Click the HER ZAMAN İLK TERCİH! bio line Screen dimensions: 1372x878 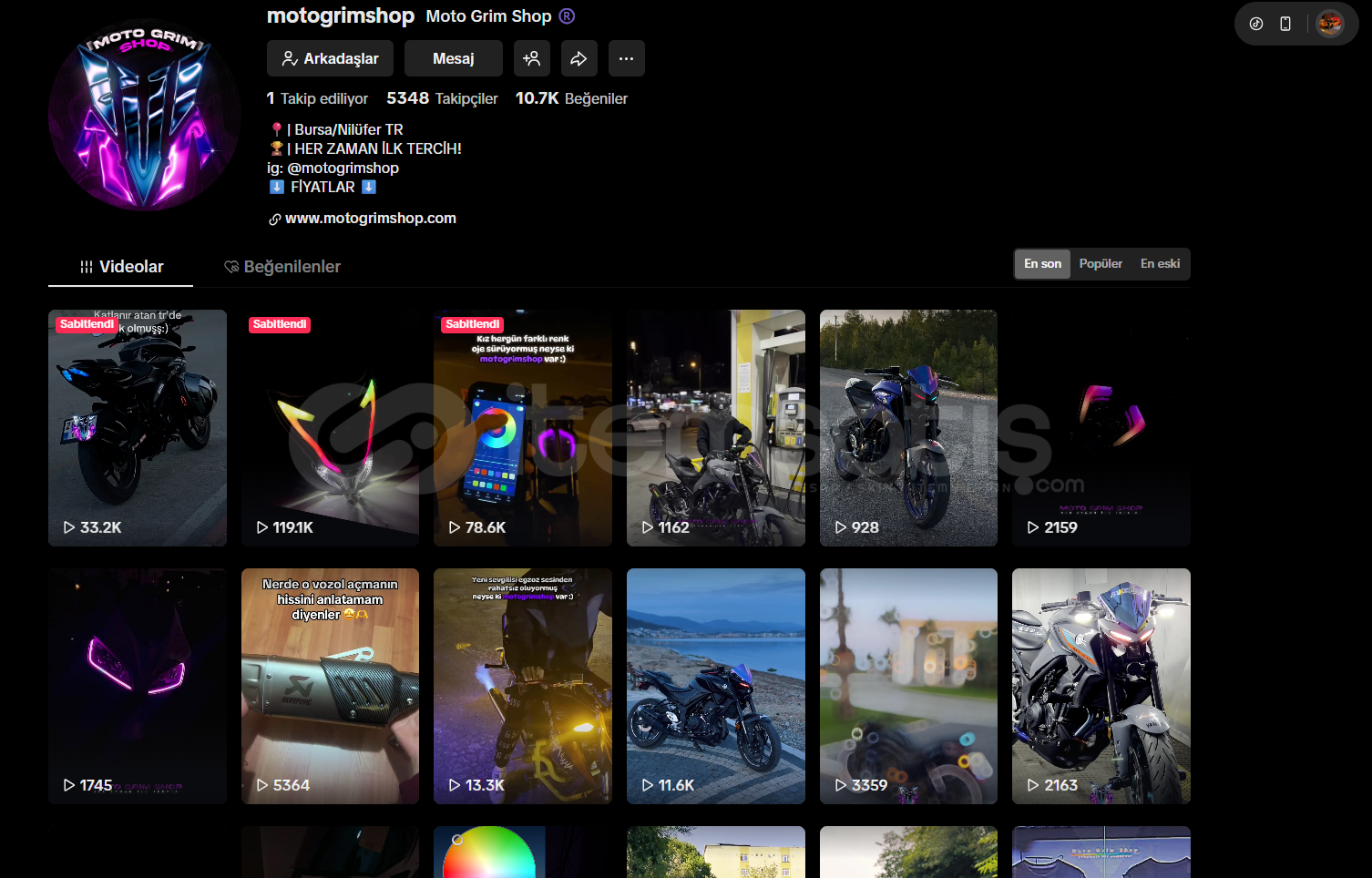(x=366, y=148)
